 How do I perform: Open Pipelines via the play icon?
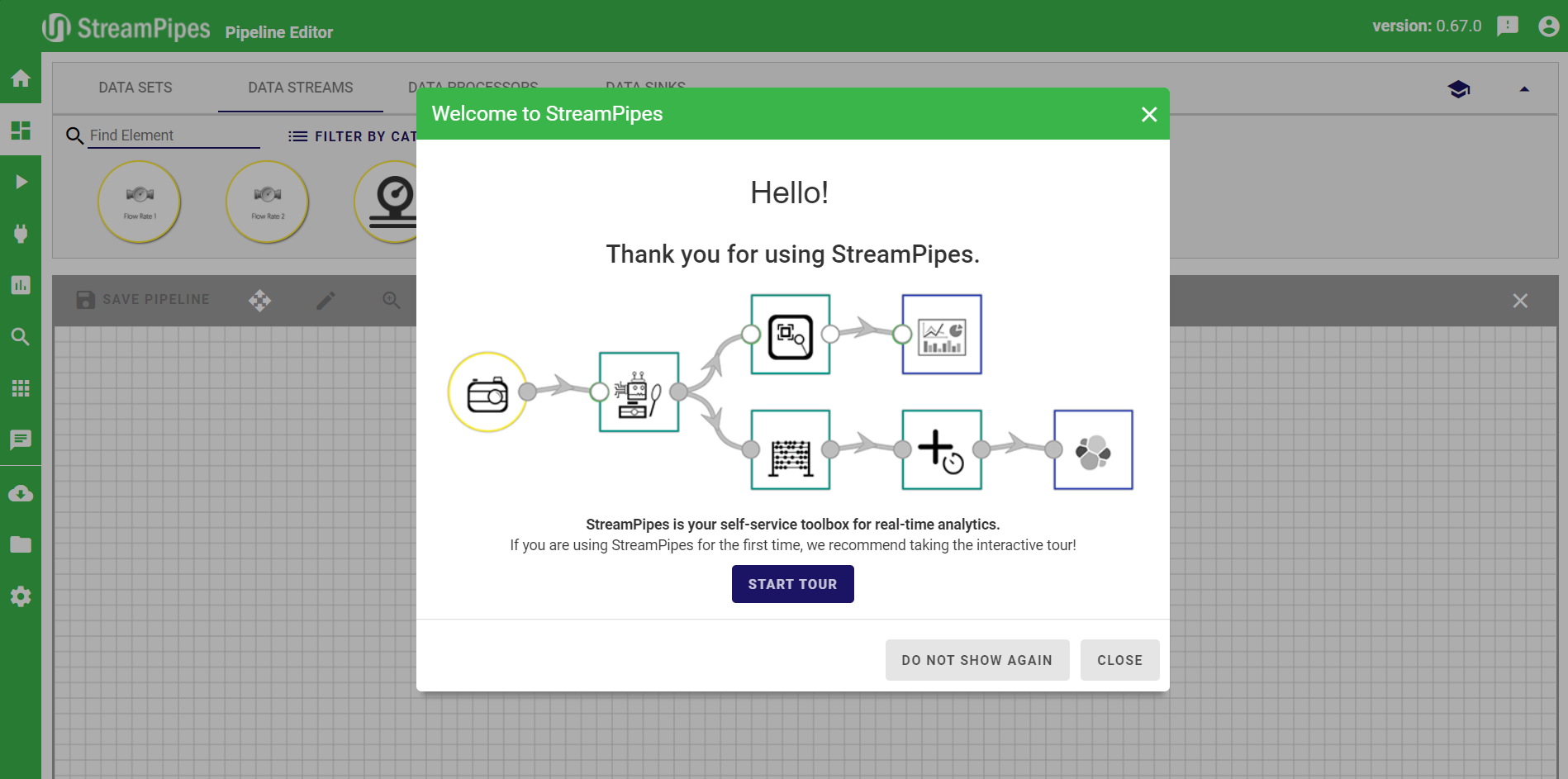21,182
